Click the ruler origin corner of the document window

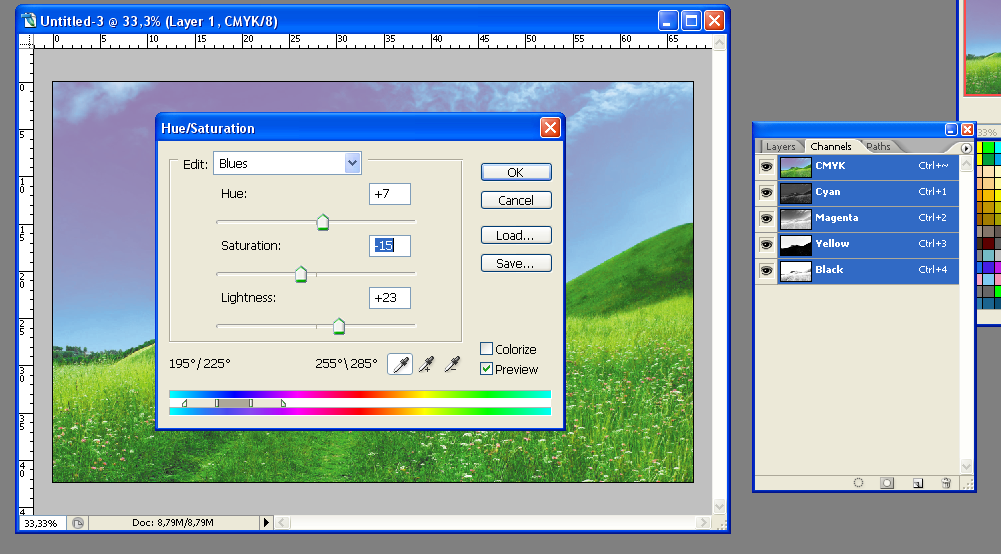26,41
